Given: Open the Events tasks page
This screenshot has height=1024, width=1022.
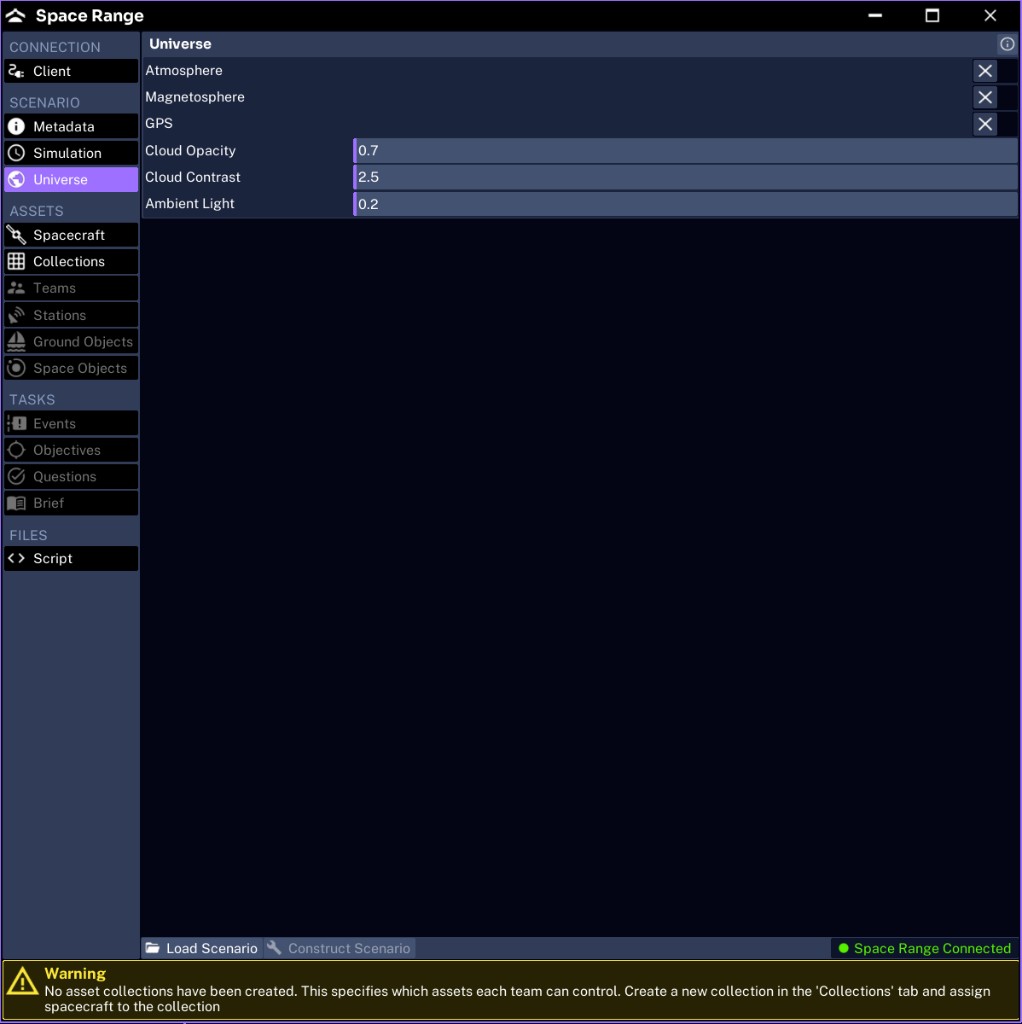Looking at the screenshot, I should [x=71, y=423].
